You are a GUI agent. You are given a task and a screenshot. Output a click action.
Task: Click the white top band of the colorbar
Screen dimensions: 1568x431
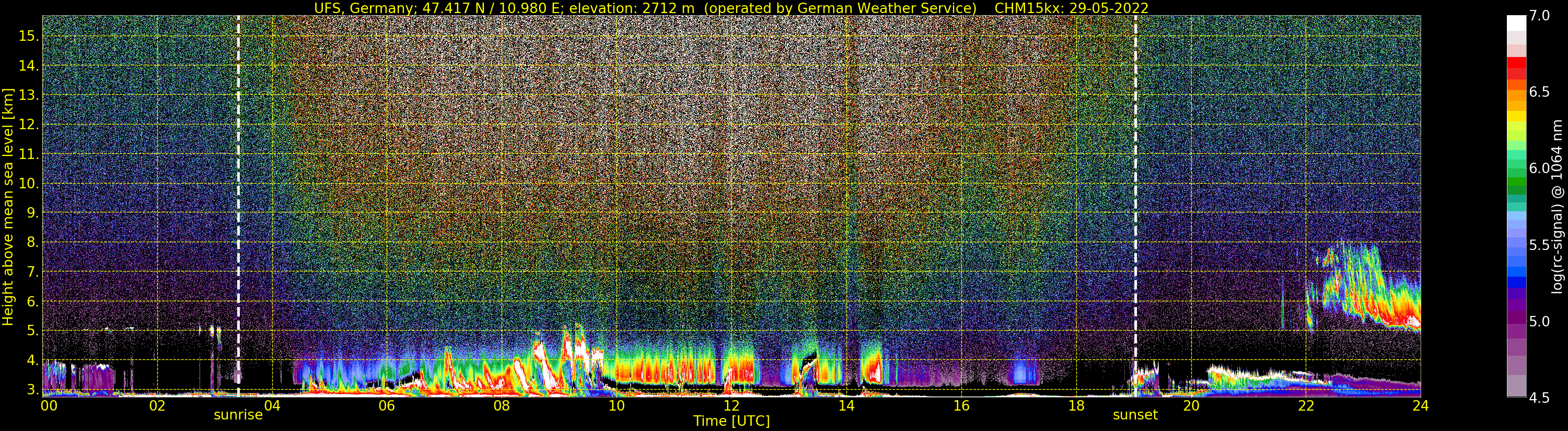pos(1516,23)
